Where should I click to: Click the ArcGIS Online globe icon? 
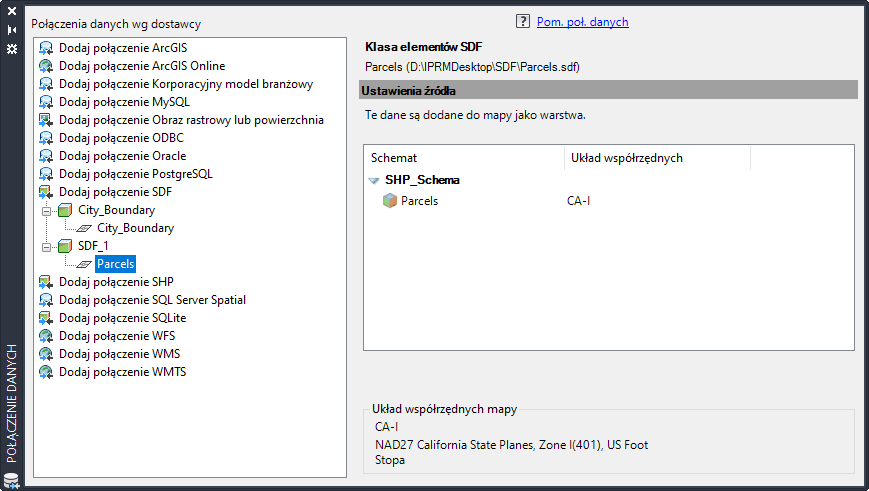46,66
